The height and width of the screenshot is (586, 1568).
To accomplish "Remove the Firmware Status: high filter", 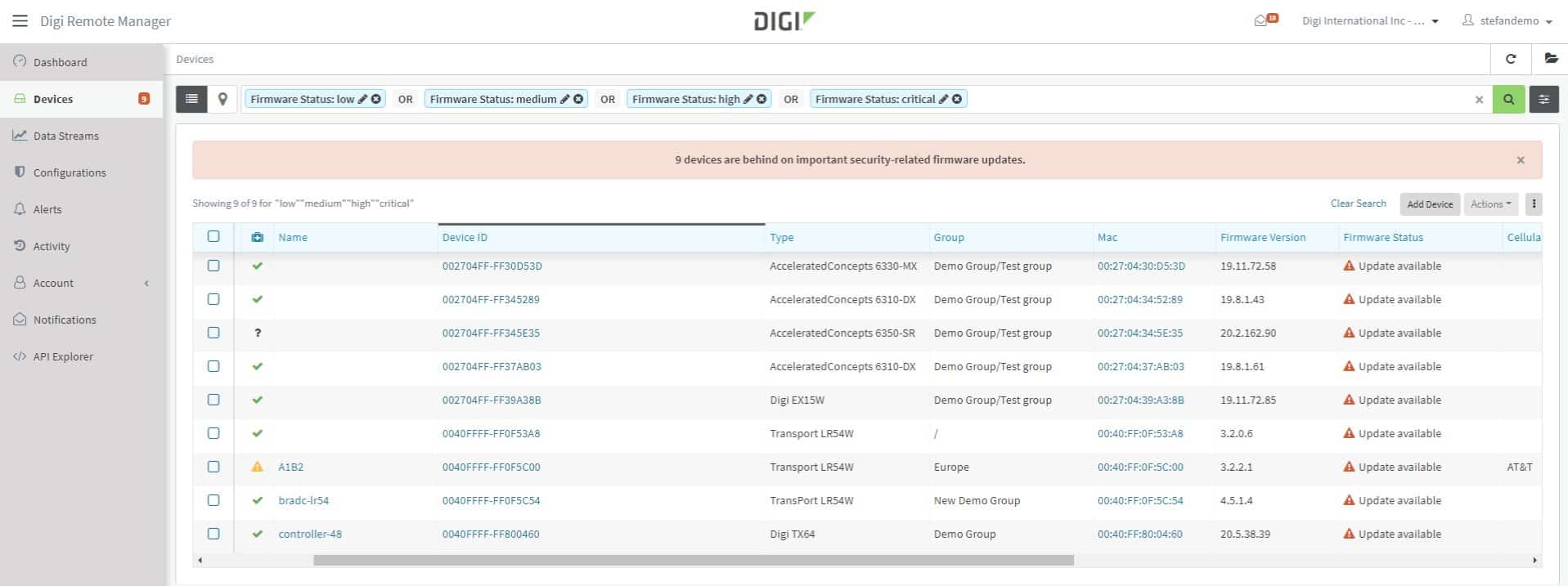I will (x=762, y=99).
